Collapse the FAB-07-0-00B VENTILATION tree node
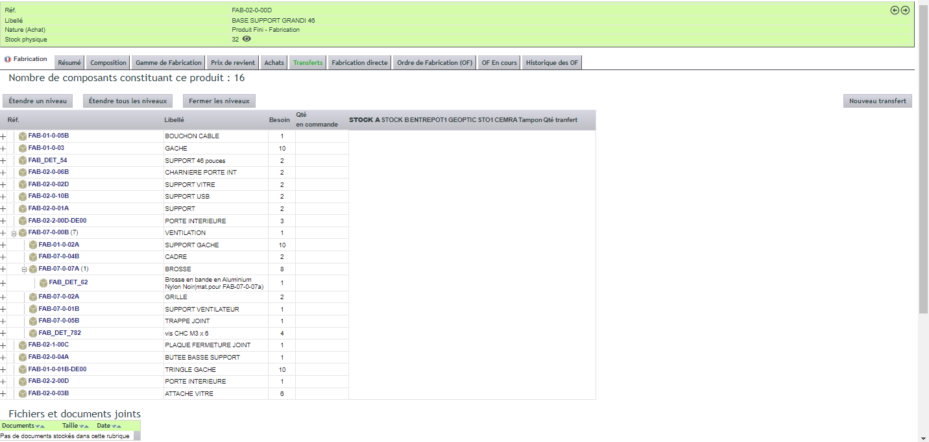This screenshot has width=929, height=442. click(14, 233)
